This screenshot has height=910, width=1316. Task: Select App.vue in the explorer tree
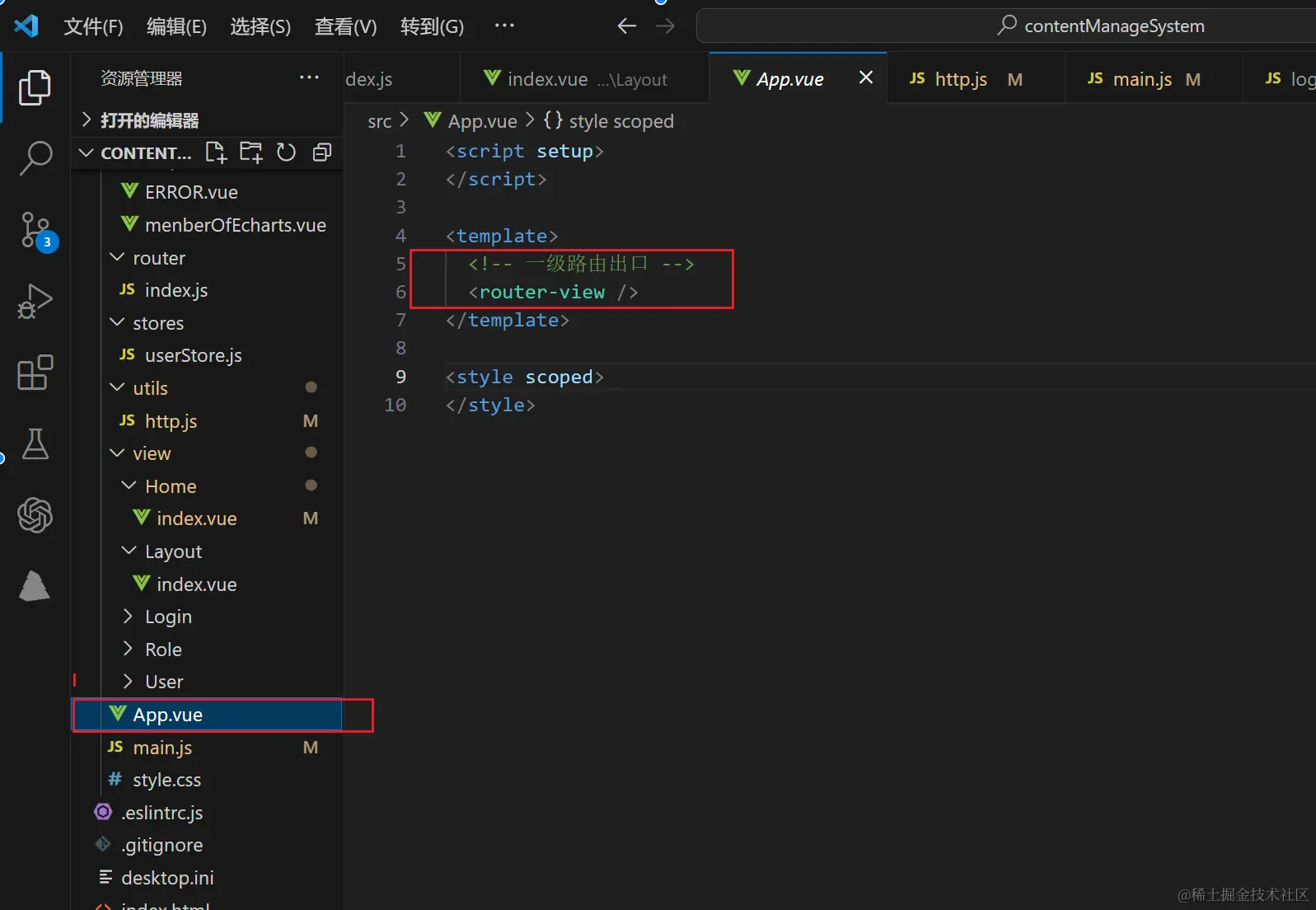[208, 715]
